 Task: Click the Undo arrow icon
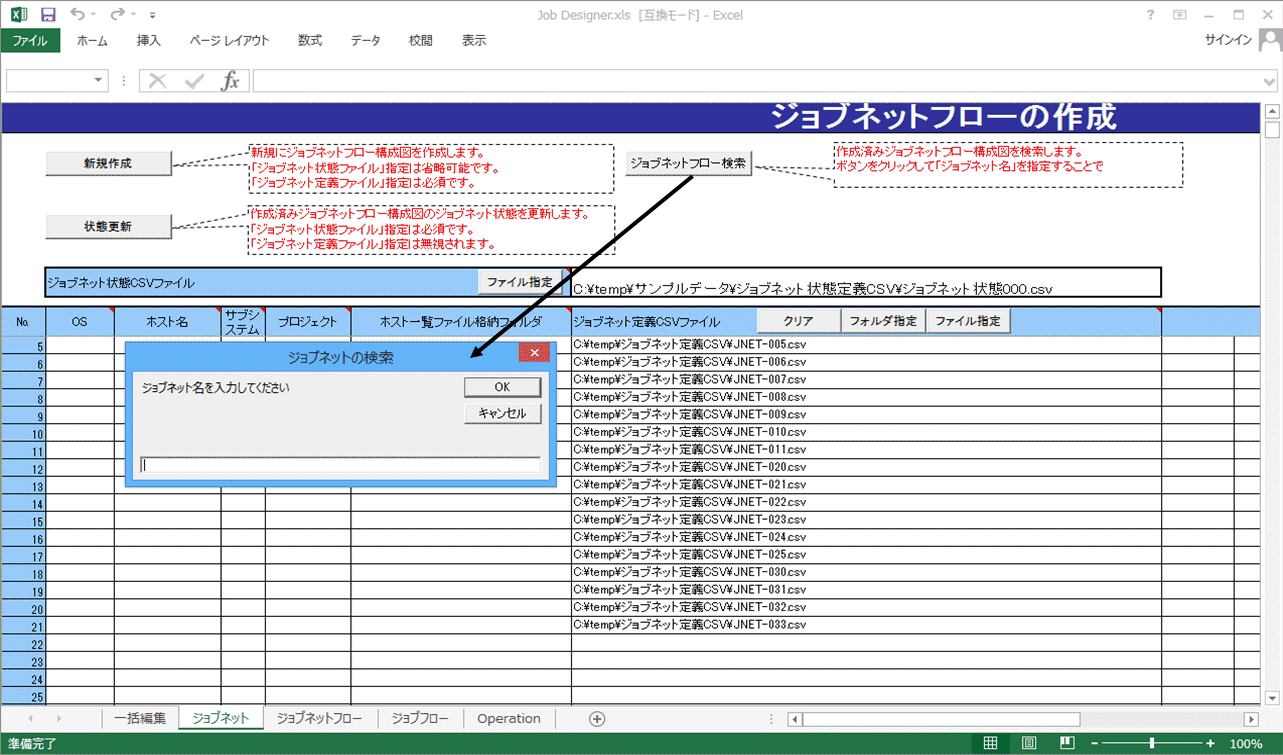[78, 15]
